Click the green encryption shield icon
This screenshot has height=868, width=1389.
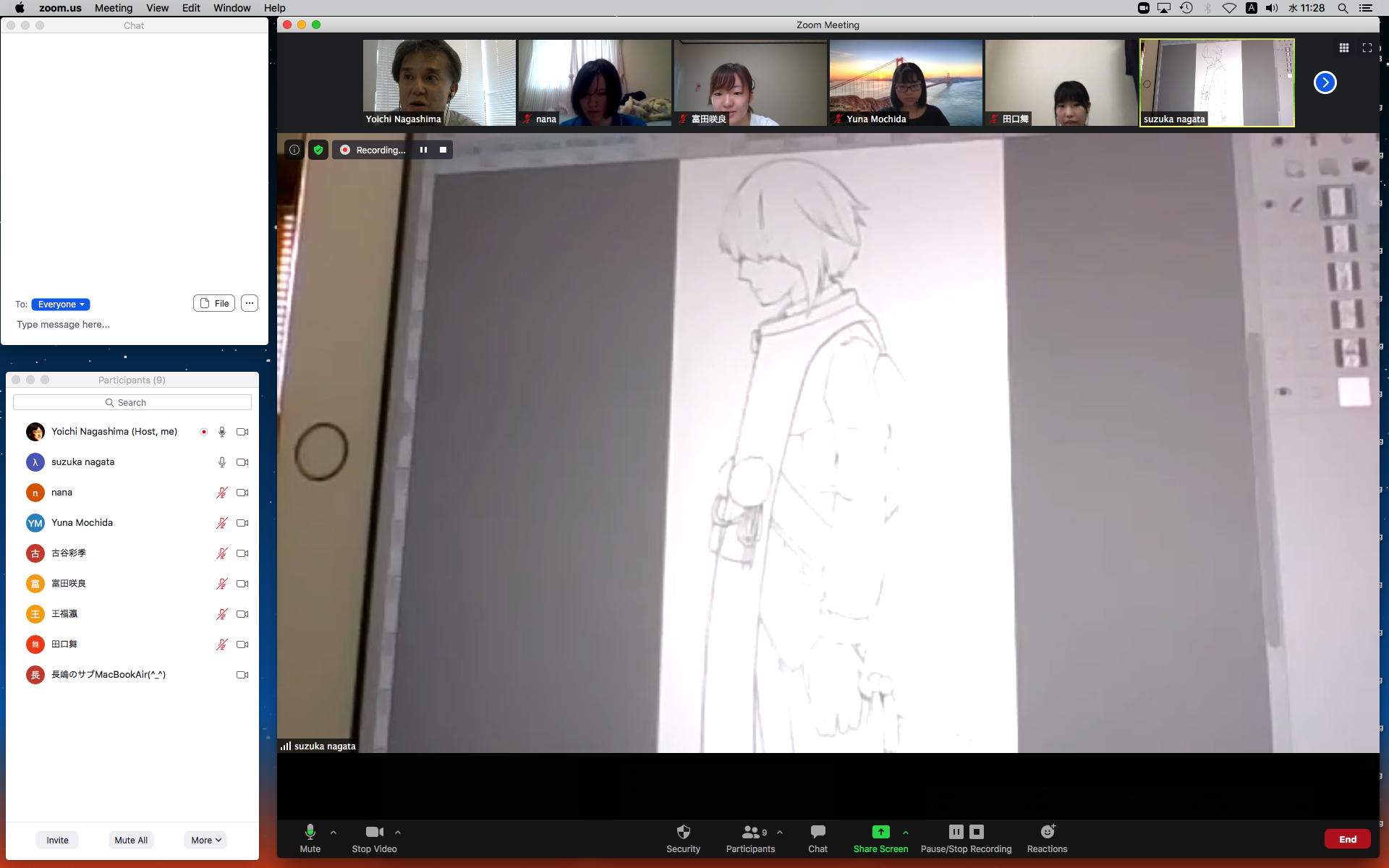click(318, 150)
